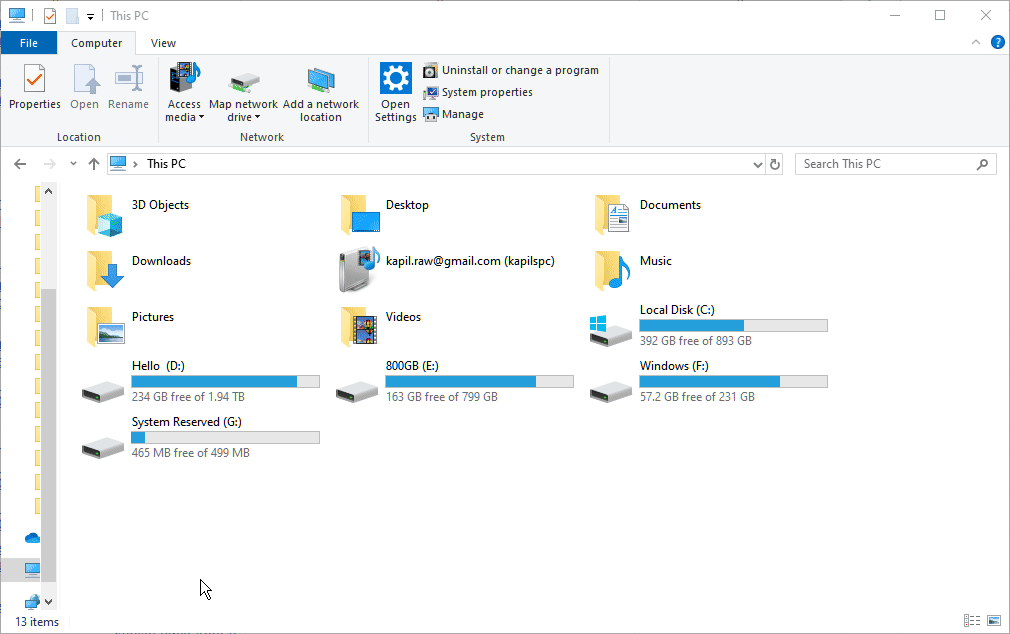Switch to the View tab
1010x634 pixels.
click(162, 43)
